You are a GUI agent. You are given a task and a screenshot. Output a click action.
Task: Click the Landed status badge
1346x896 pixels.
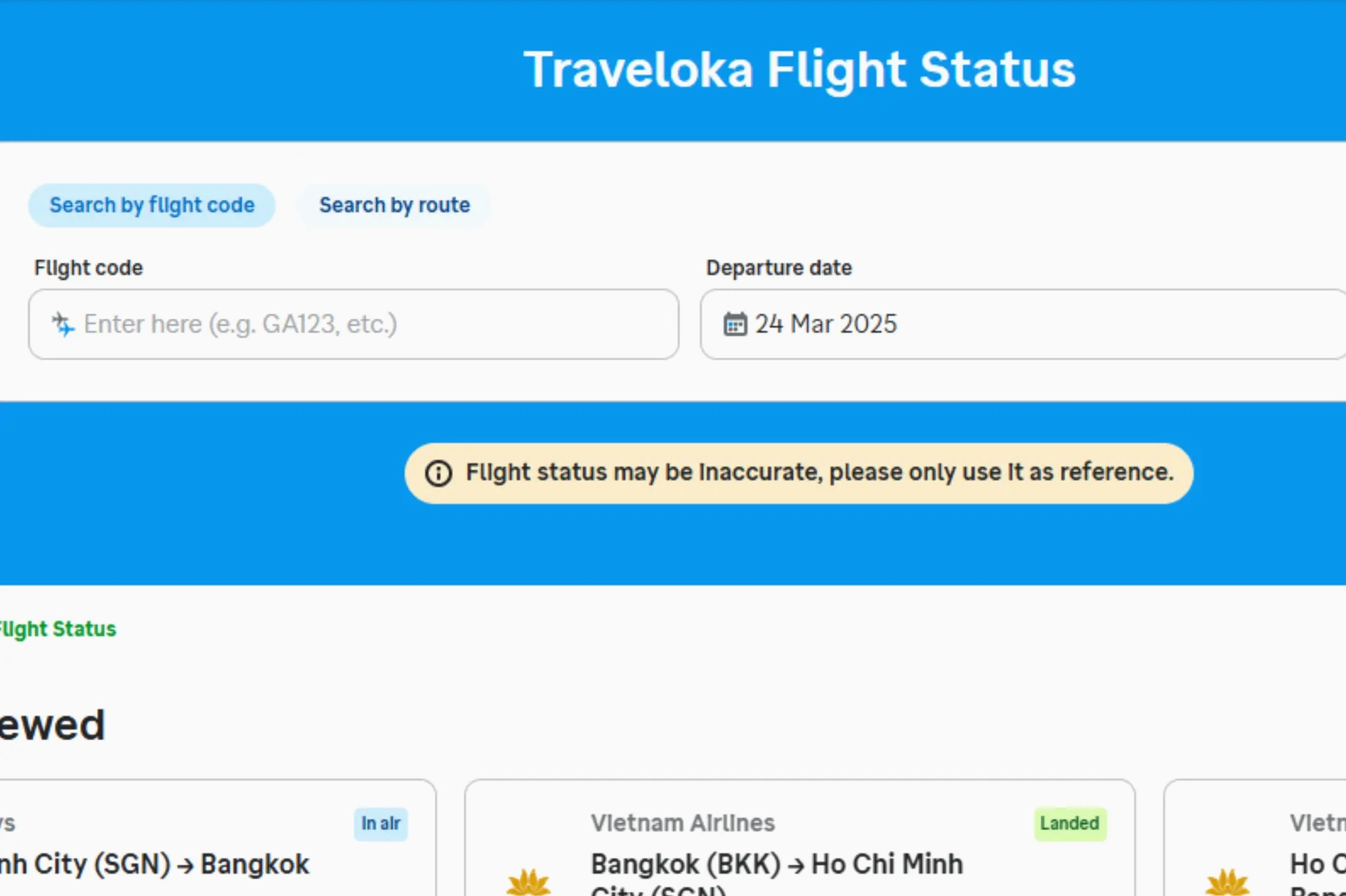coord(1069,823)
